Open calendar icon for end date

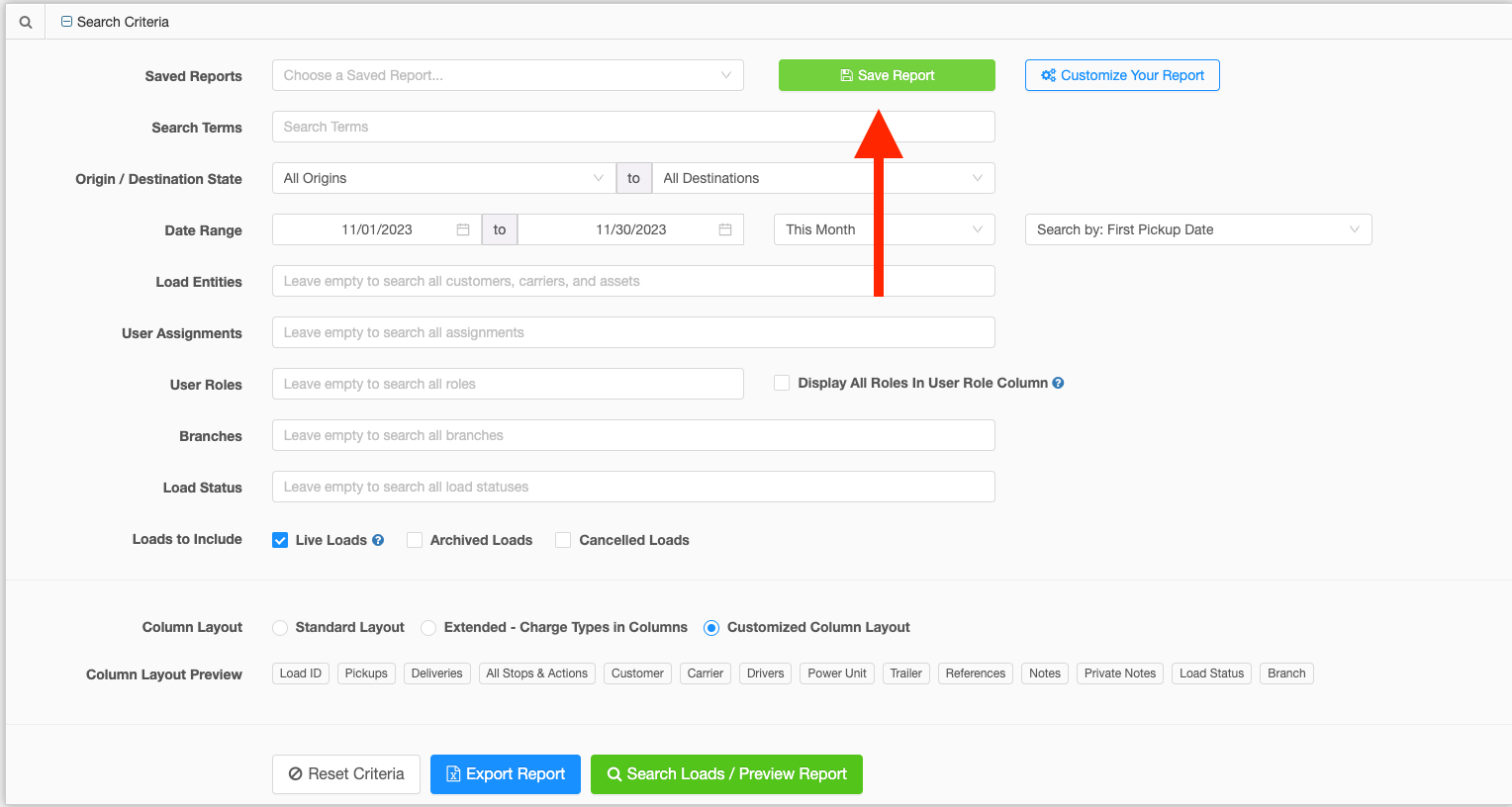tap(725, 229)
